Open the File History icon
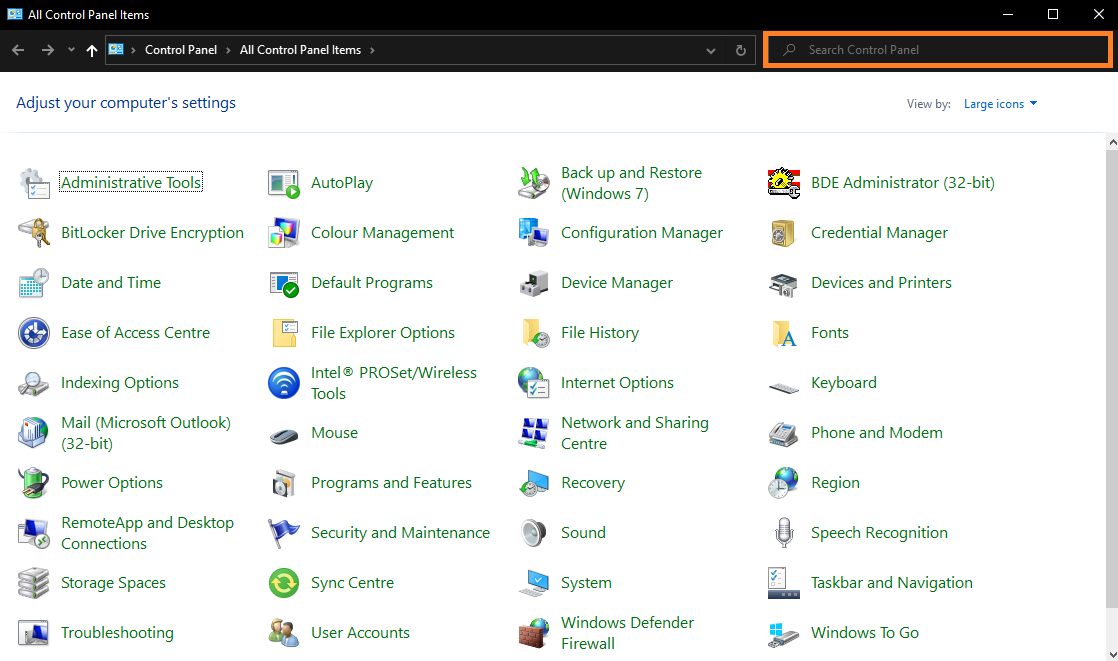1118x661 pixels. point(534,333)
